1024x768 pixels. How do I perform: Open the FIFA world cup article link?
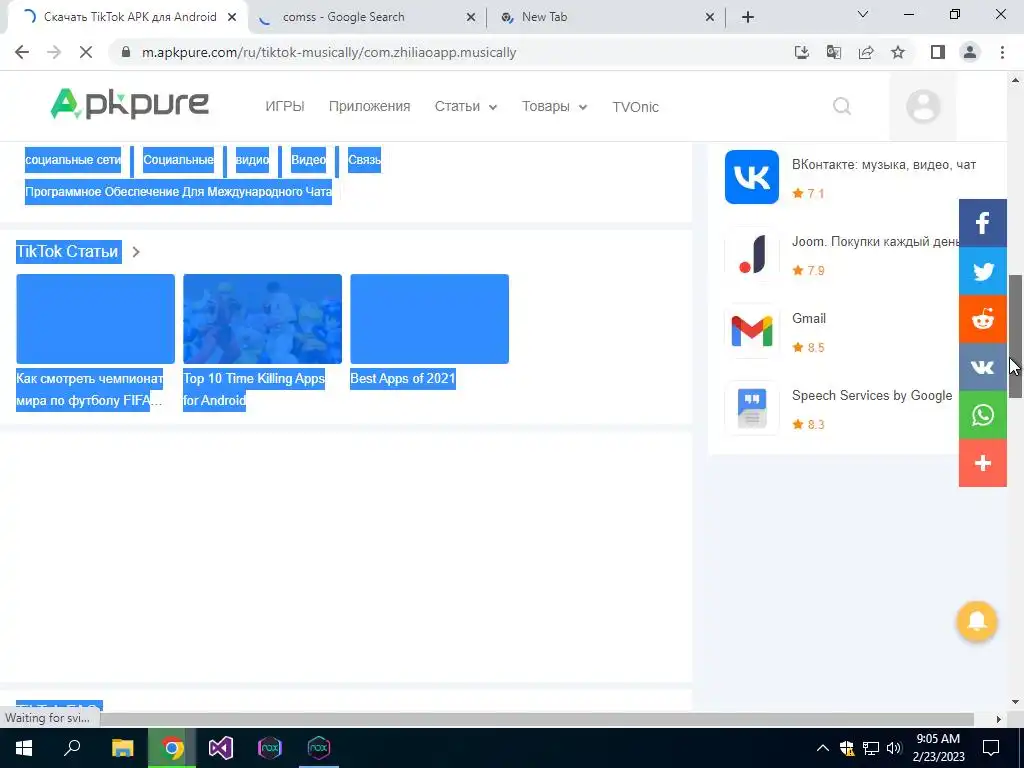click(89, 389)
